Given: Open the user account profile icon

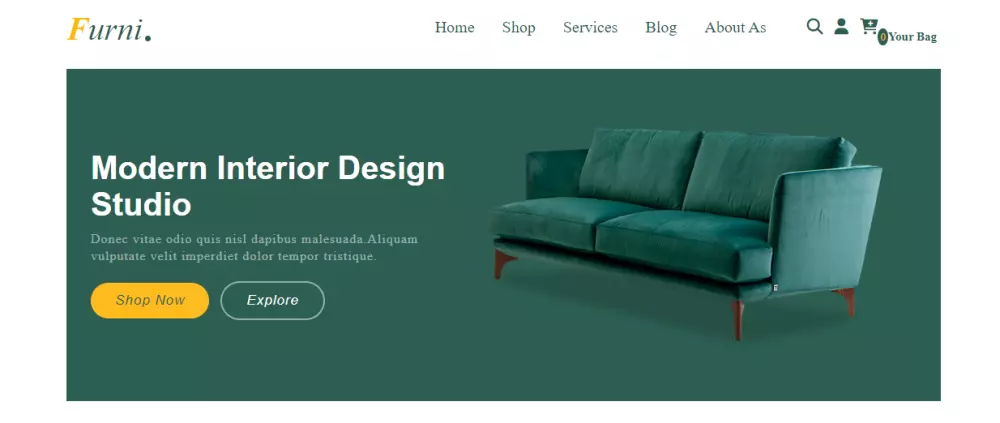Looking at the screenshot, I should point(841,26).
